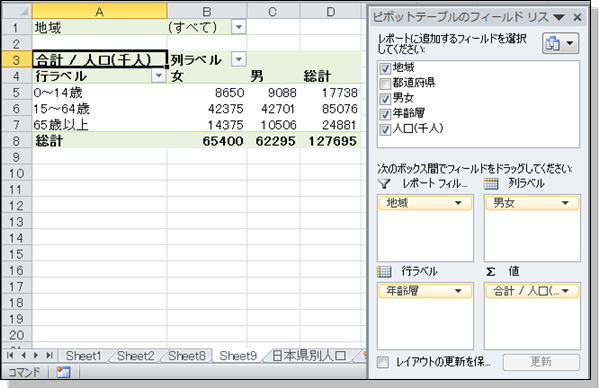Select the value 10506 cell

[273, 125]
